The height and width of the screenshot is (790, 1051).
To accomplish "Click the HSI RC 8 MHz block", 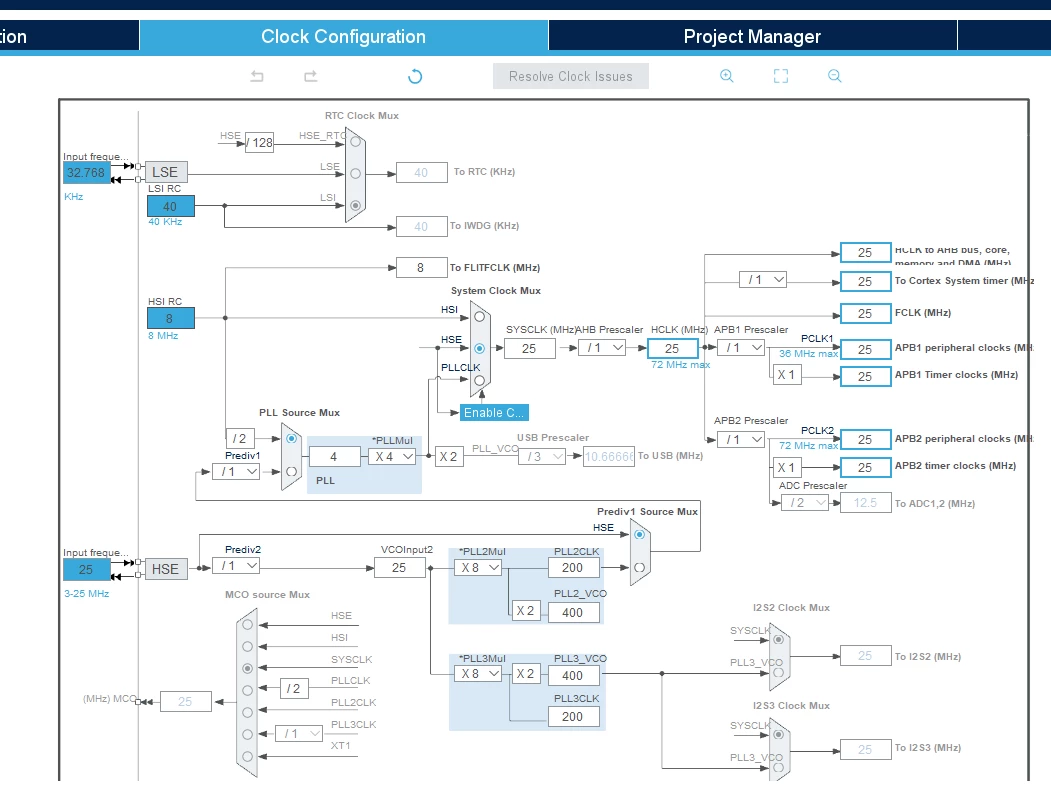I will 171,318.
